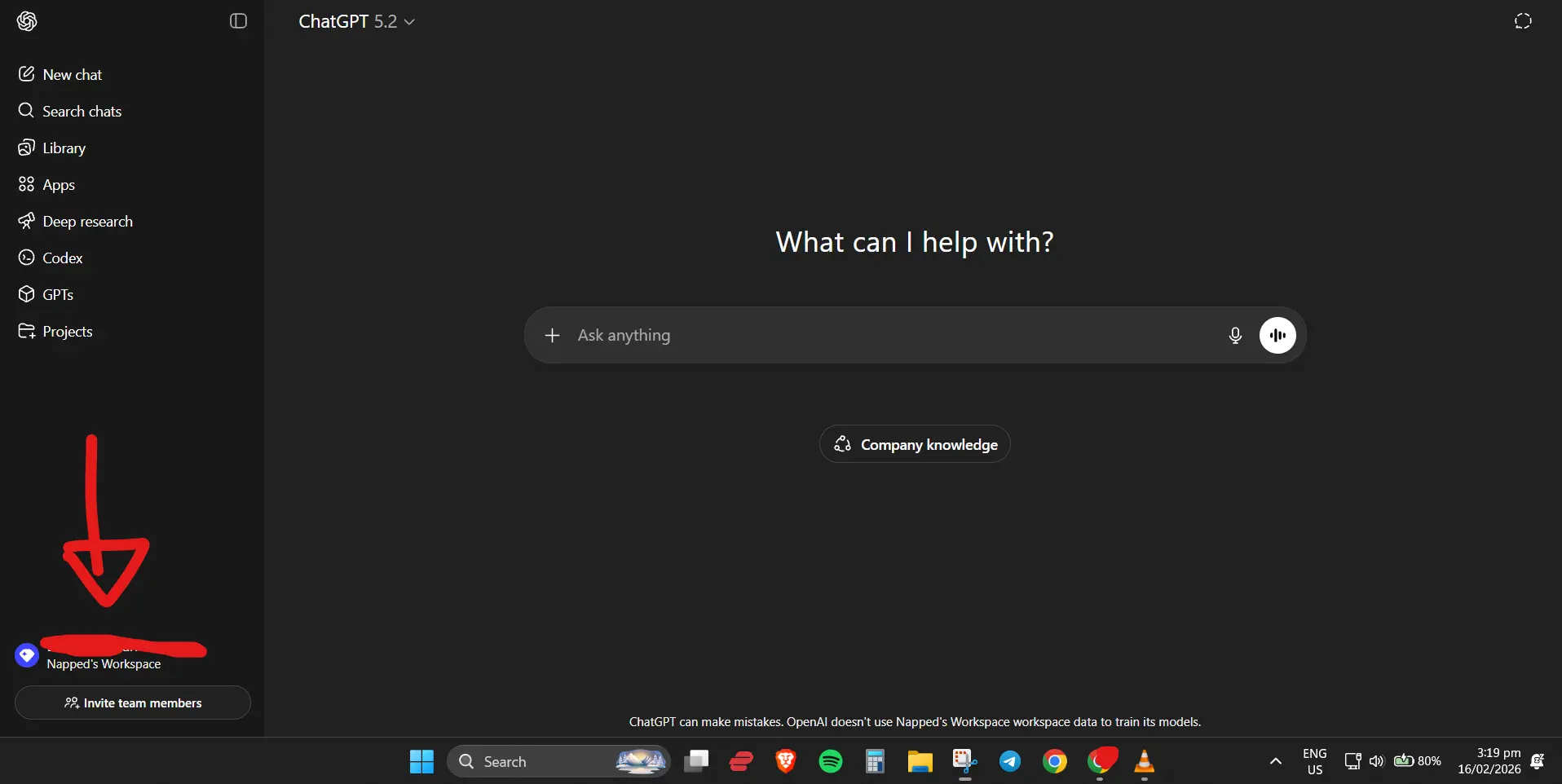Viewport: 1562px width, 784px height.
Task: Open the Windows Start menu
Action: 421,761
